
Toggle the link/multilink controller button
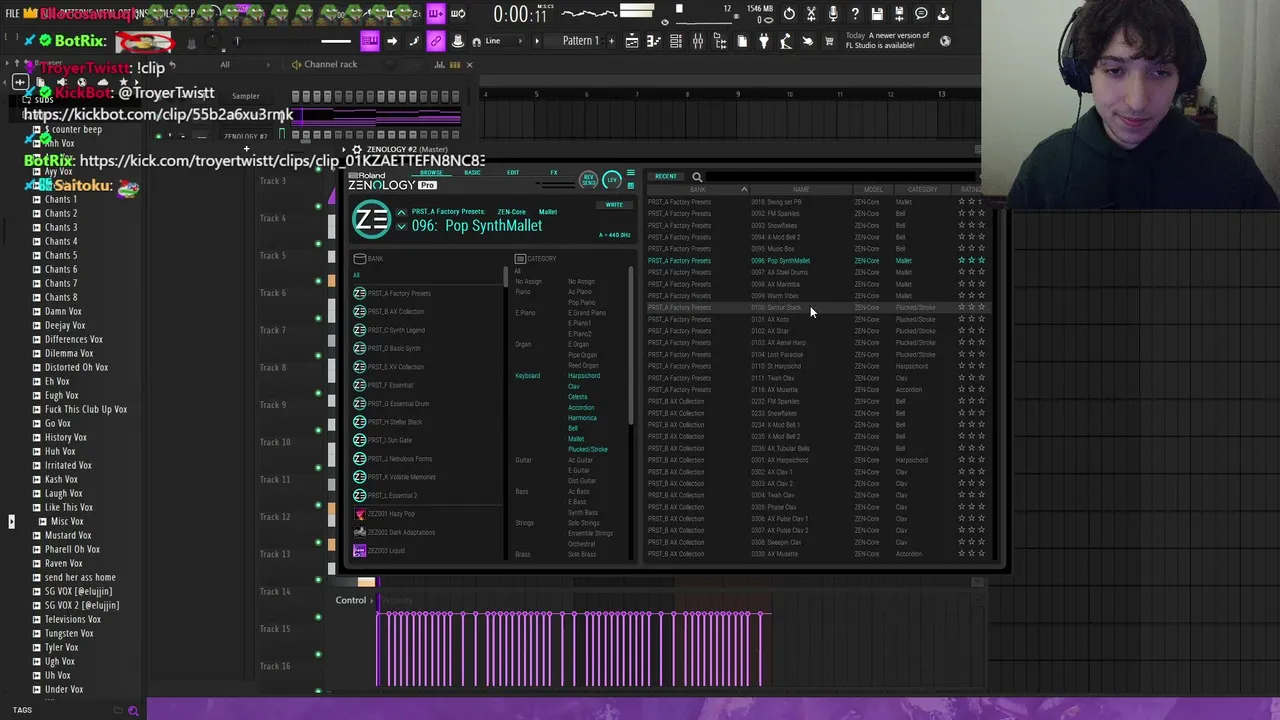click(436, 41)
